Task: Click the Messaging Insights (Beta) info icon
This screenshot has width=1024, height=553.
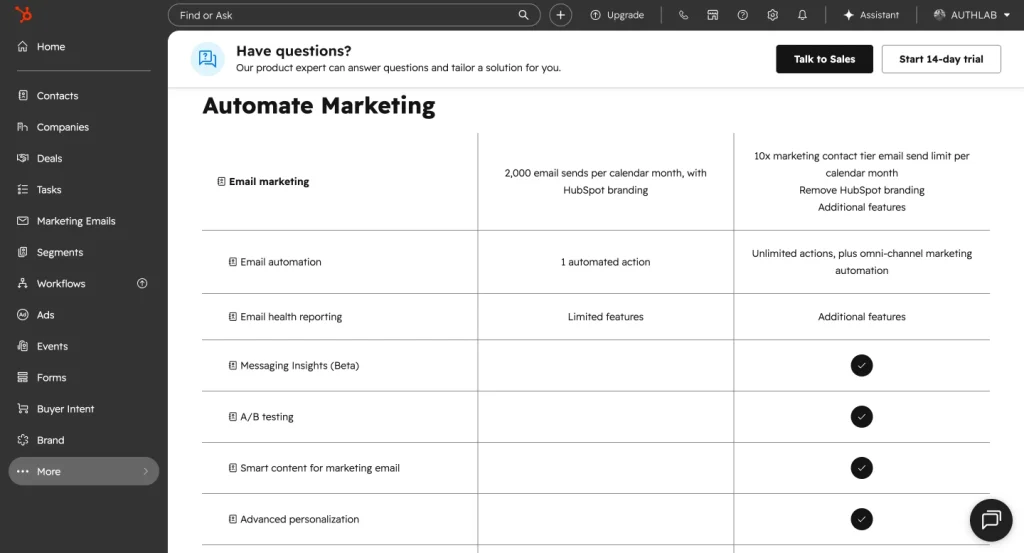Action: (232, 366)
